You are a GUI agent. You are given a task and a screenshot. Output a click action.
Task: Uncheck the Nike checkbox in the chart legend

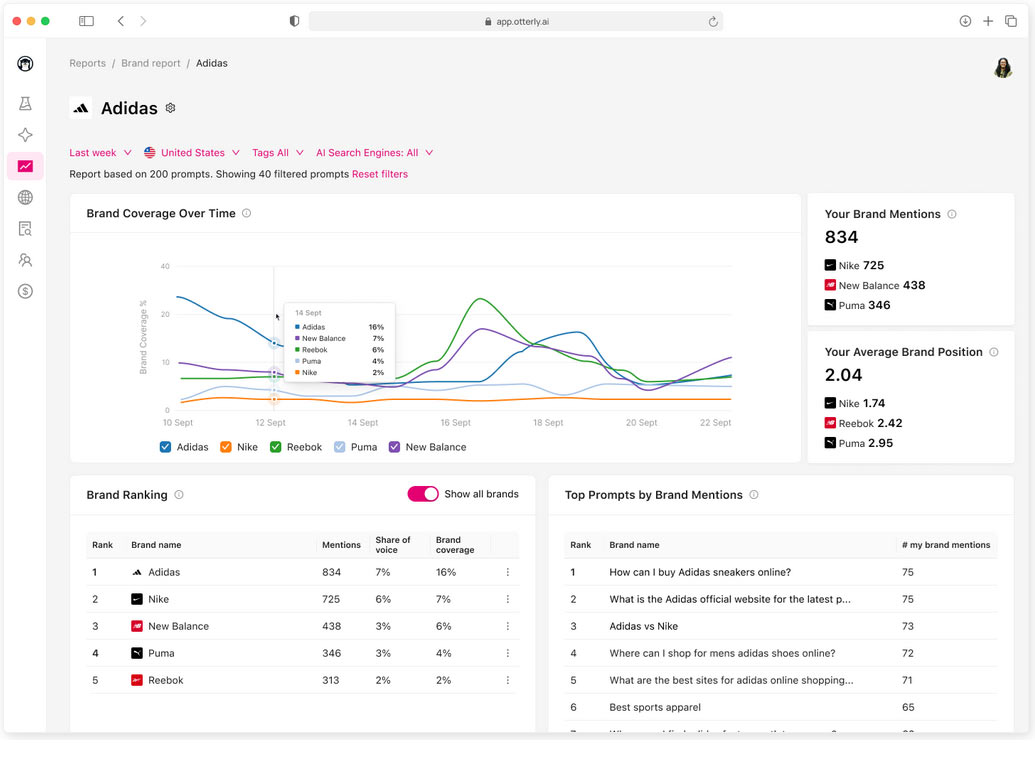click(x=226, y=447)
